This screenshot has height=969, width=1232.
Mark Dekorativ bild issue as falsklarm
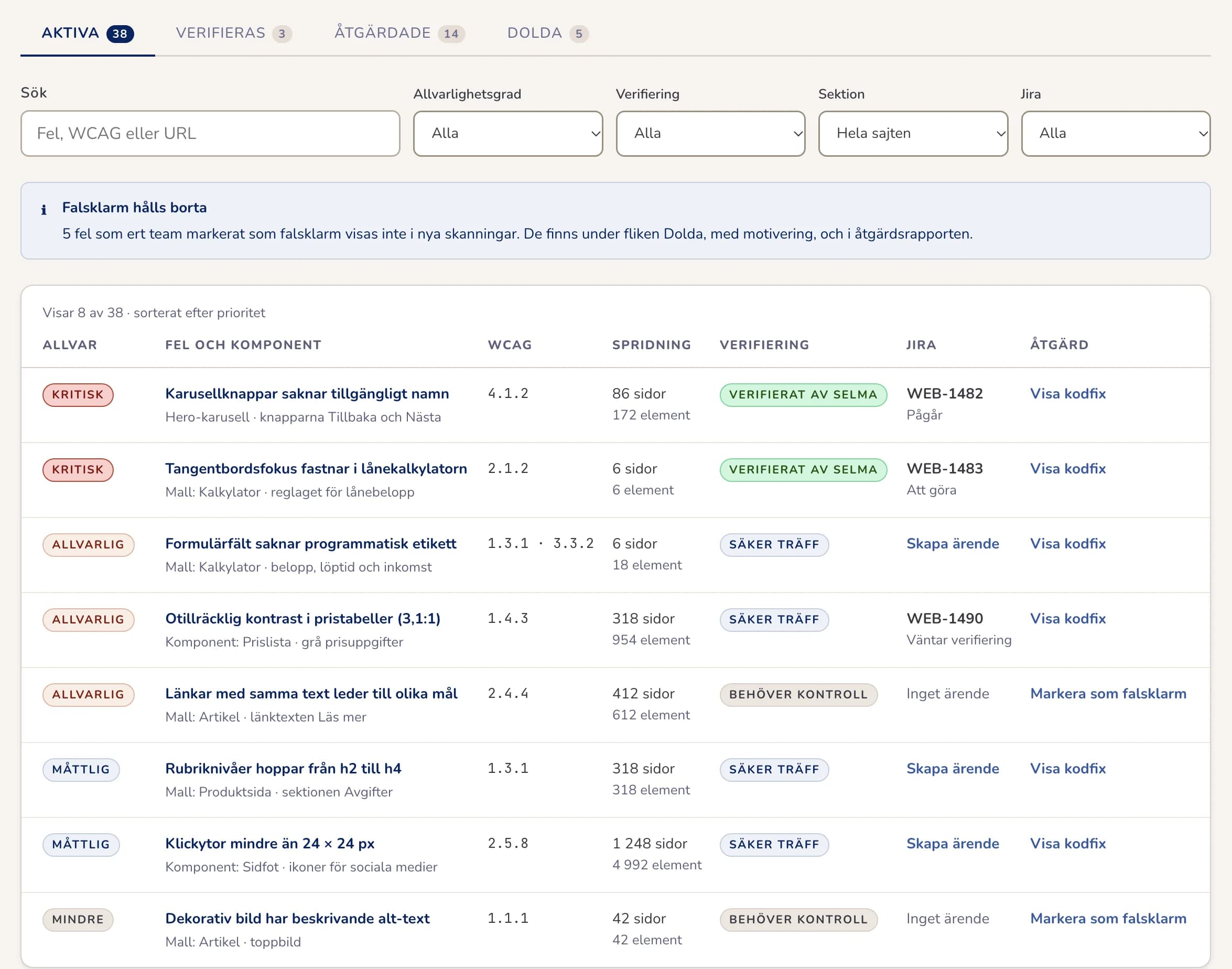(1108, 919)
